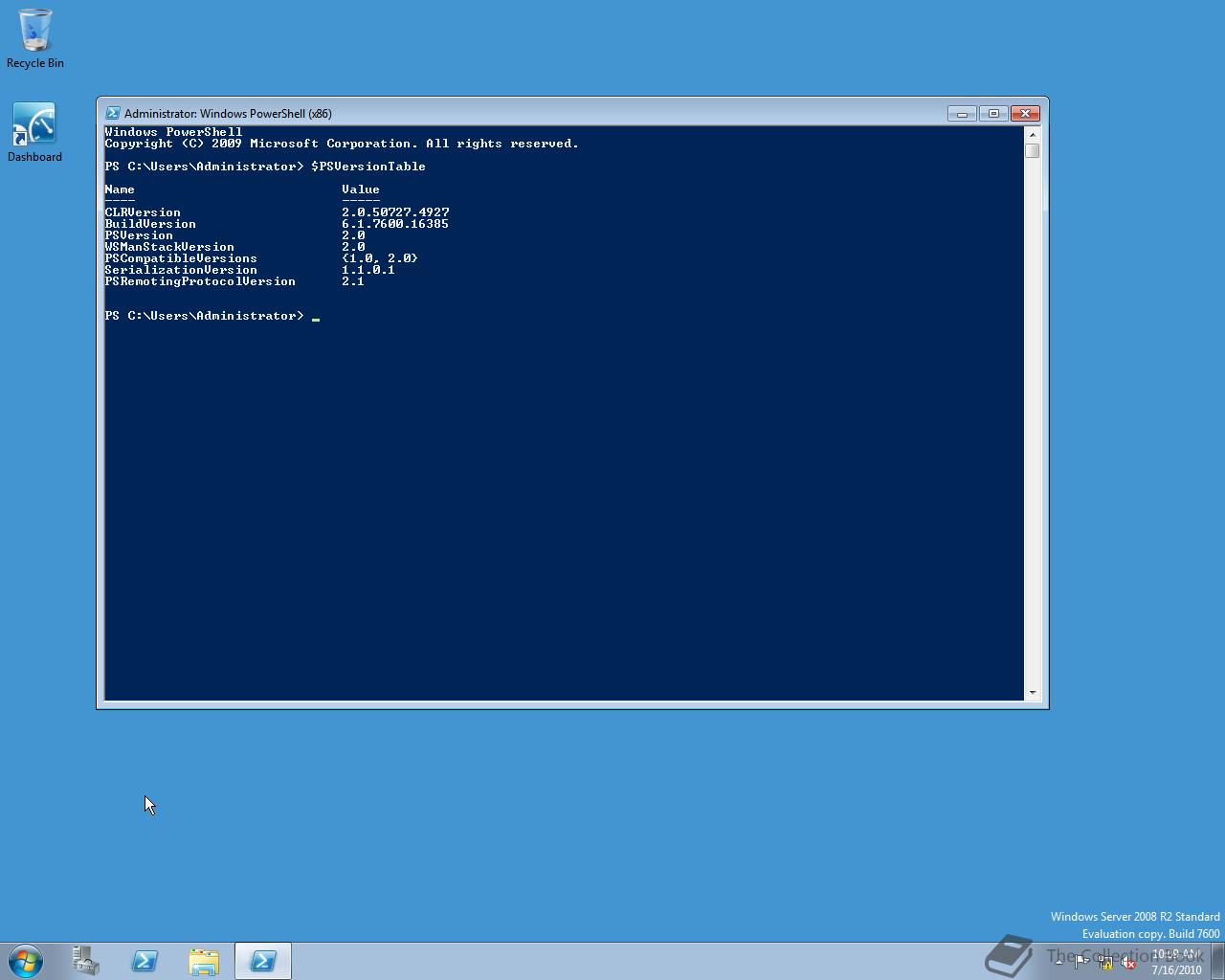The width and height of the screenshot is (1225, 980).
Task: Click the CLRVersion row name
Action: tap(143, 212)
